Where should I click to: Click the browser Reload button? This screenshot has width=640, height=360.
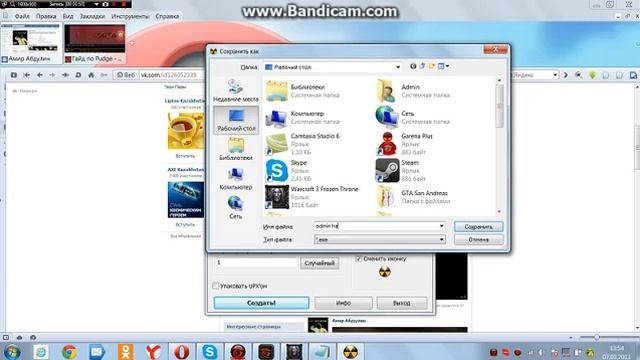pyautogui.click(x=78, y=75)
